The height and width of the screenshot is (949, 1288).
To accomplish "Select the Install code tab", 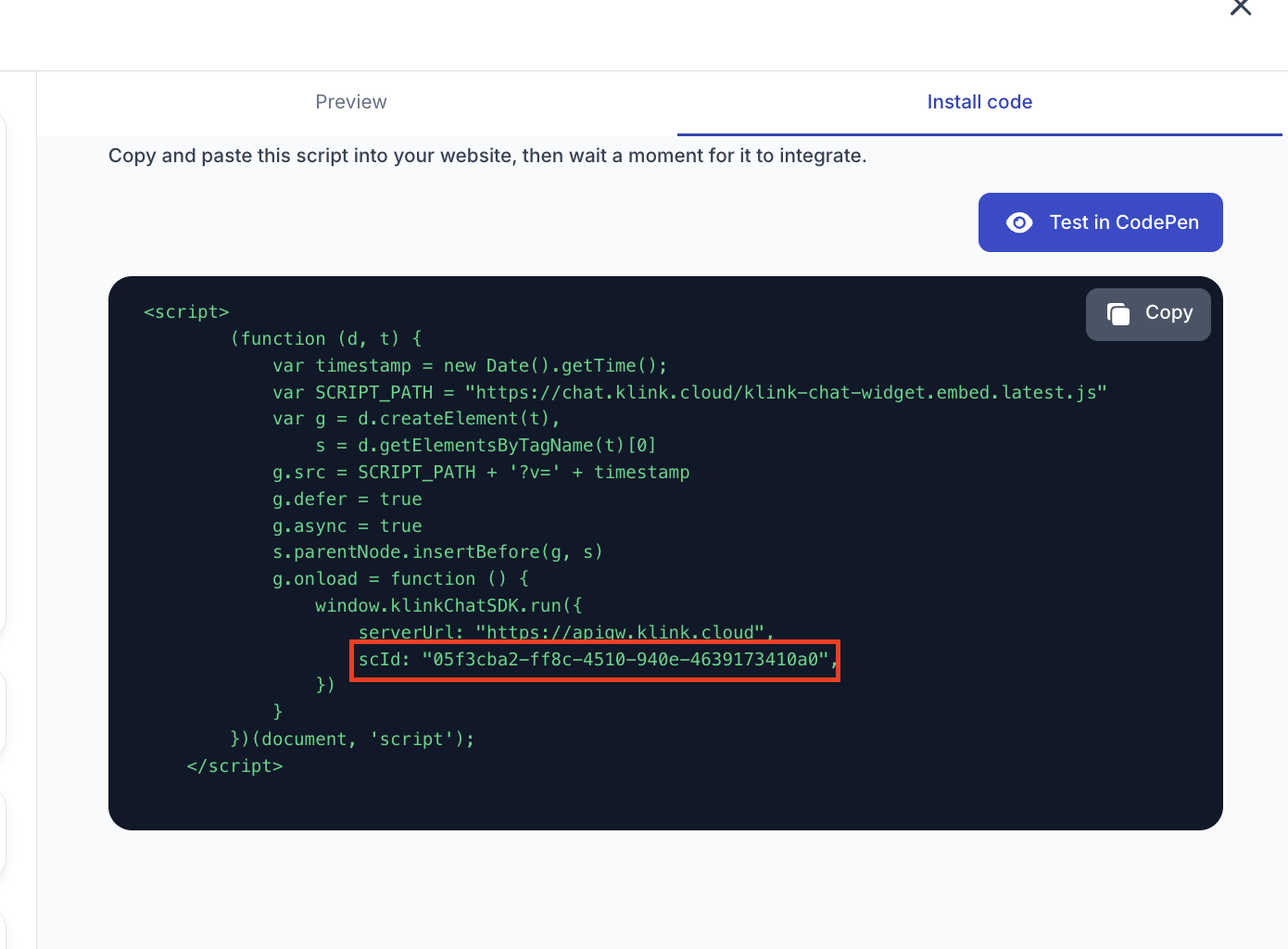I will [x=979, y=102].
